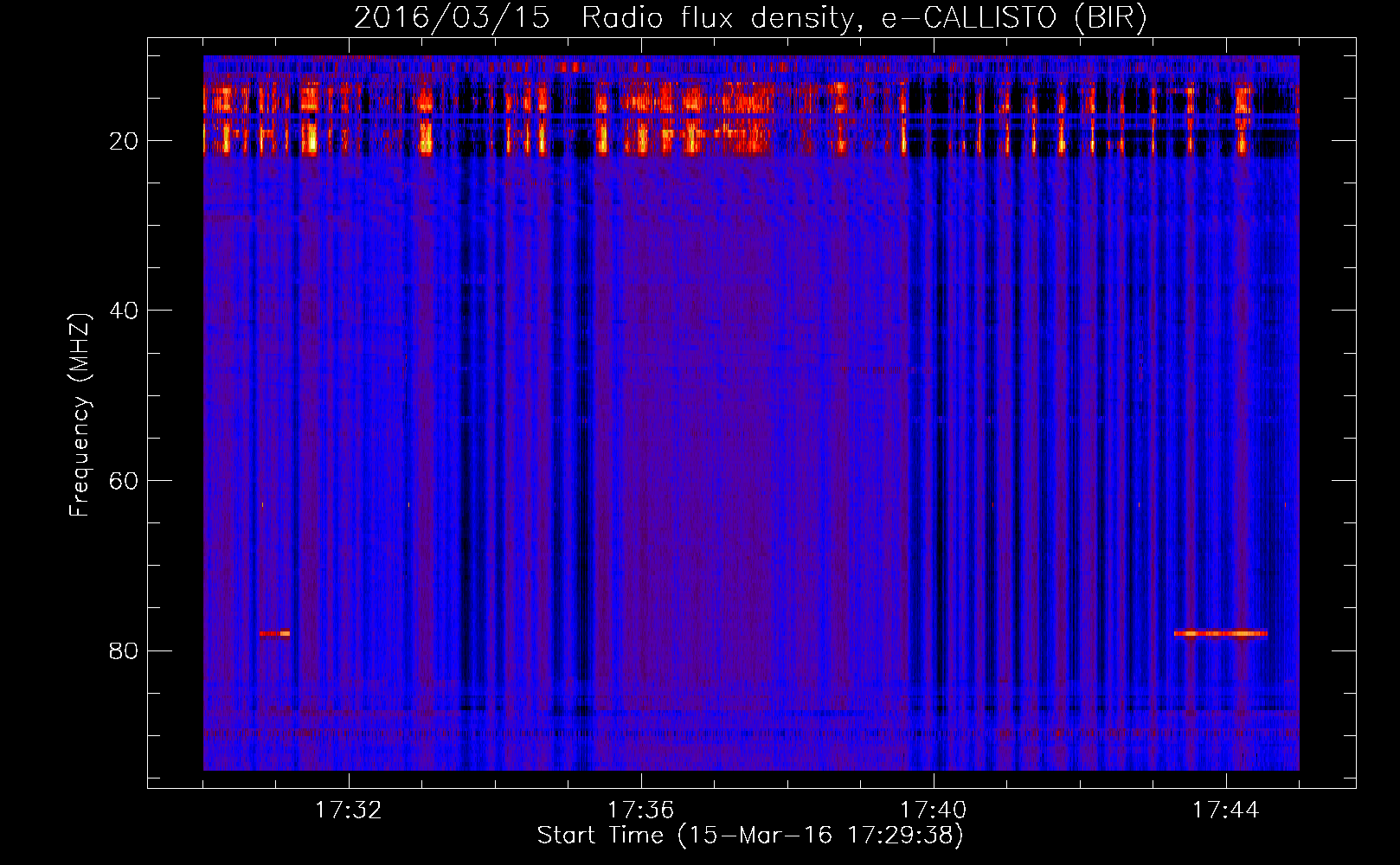
Task: Click the 17:36 time tick label
Action: 640,811
